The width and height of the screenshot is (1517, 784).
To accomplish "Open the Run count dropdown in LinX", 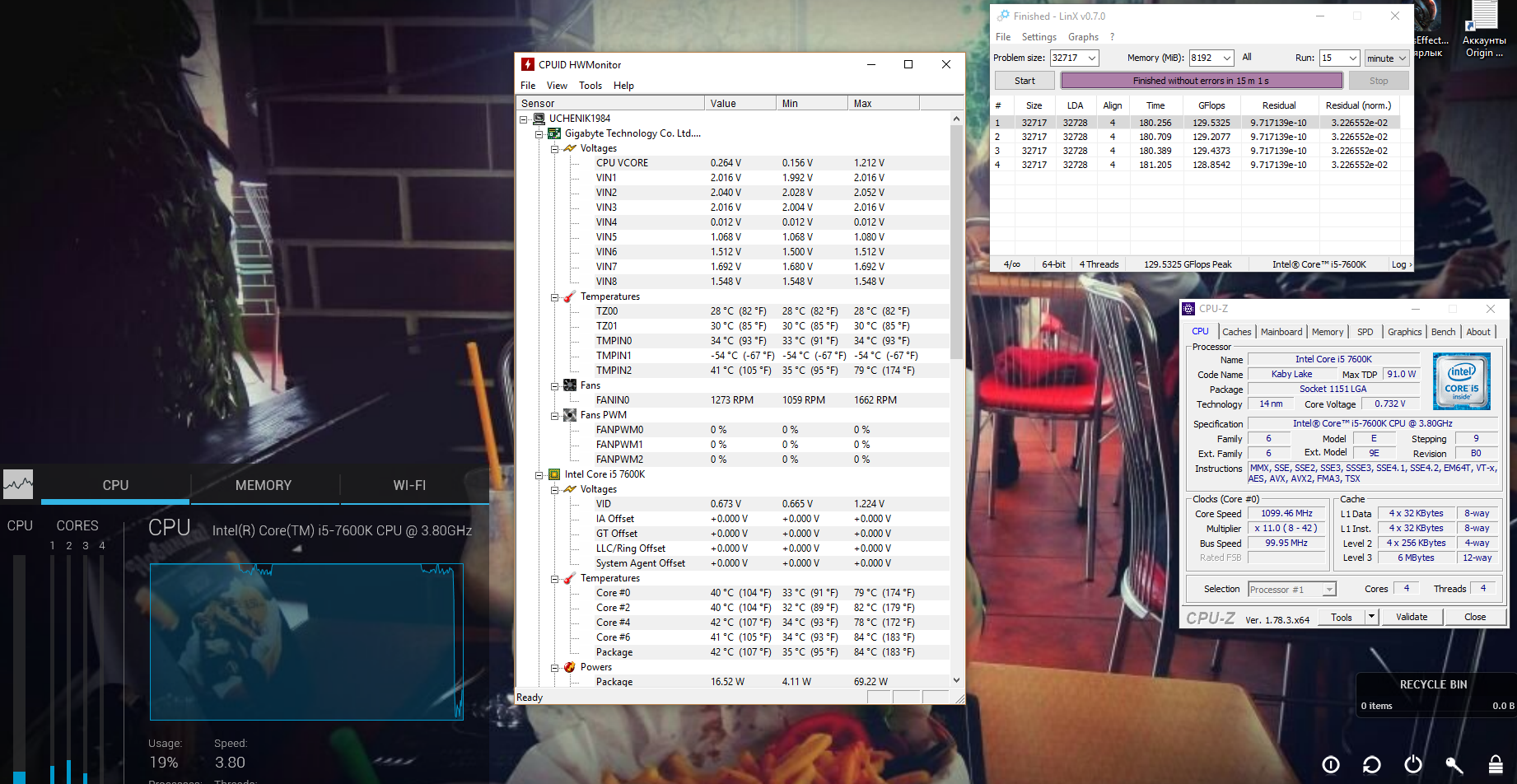I will [1352, 58].
